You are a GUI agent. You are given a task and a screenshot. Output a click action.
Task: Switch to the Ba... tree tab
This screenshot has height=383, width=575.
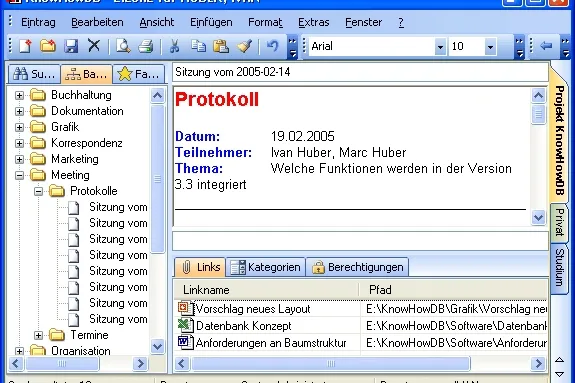(86, 74)
